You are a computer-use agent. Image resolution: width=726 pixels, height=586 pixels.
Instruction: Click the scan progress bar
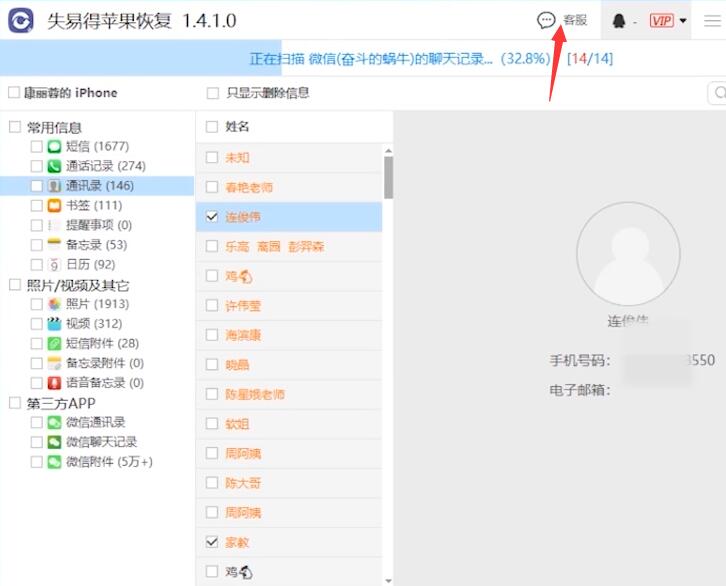point(363,58)
